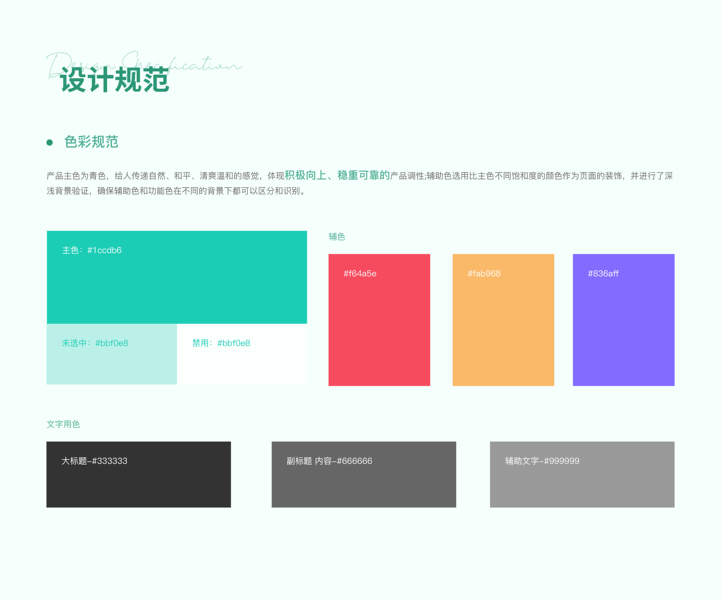
Task: Select the dark title swatch 大标题 #333333
Action: point(138,474)
